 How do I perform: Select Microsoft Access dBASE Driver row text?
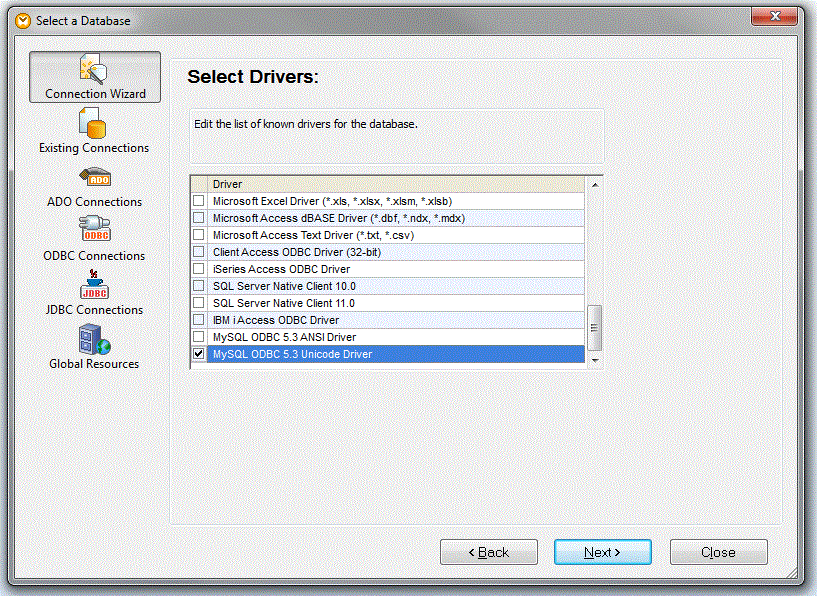[x=339, y=218]
